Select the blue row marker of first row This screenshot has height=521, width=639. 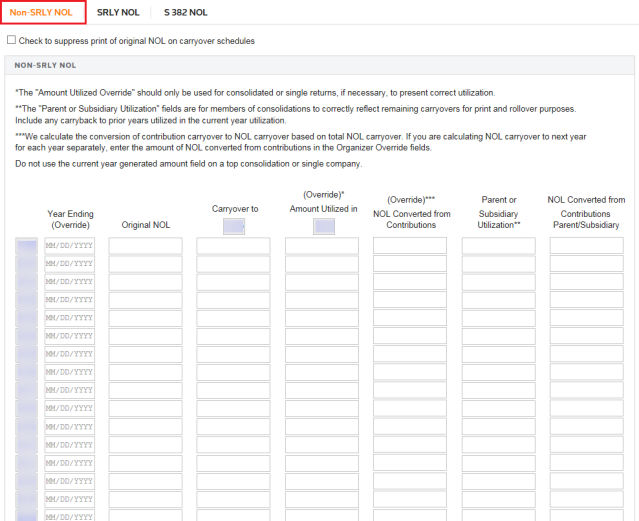tap(27, 246)
